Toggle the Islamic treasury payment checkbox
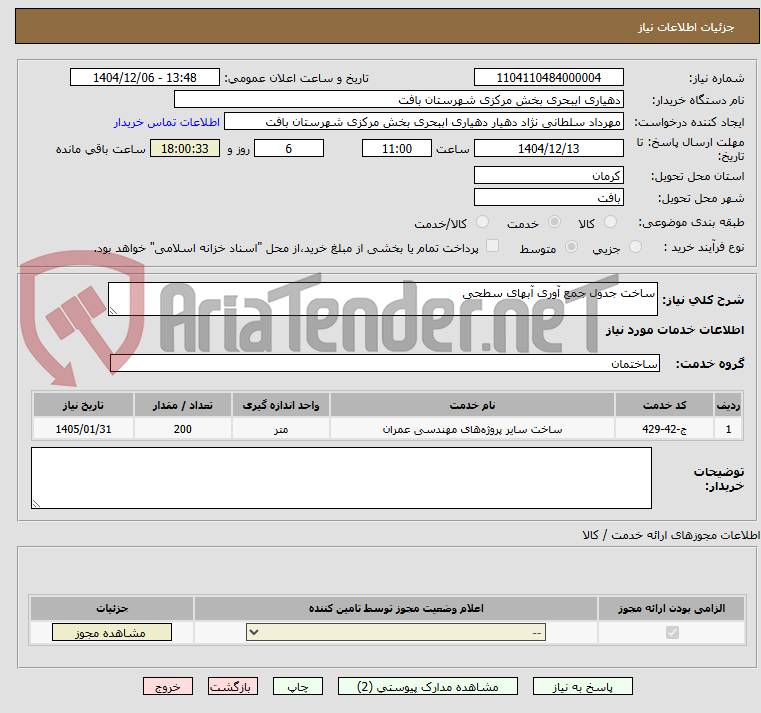The width and height of the screenshot is (761, 713). point(493,246)
